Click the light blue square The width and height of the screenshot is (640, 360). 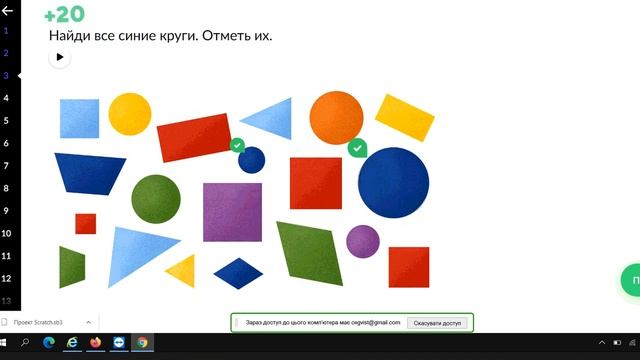pyautogui.click(x=79, y=118)
